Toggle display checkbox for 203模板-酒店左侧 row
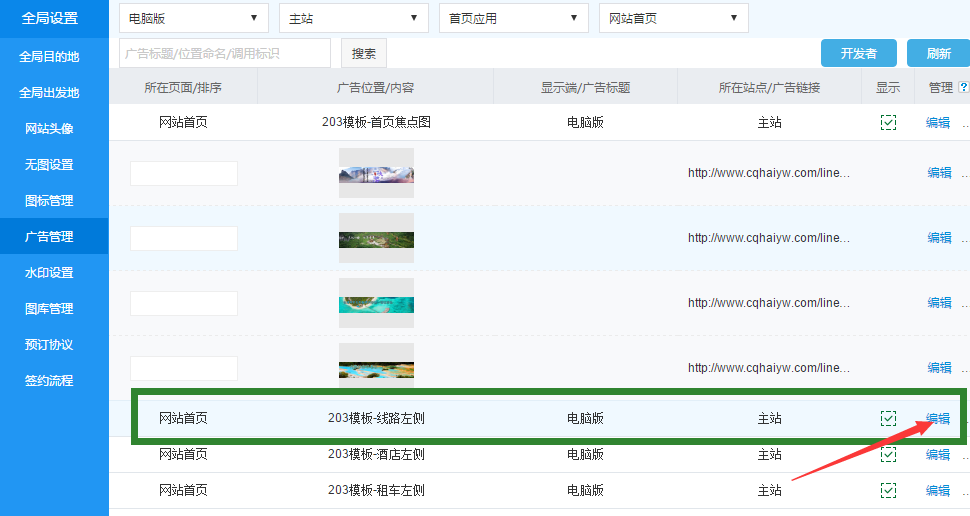Screen dimensions: 970x516 [888, 455]
